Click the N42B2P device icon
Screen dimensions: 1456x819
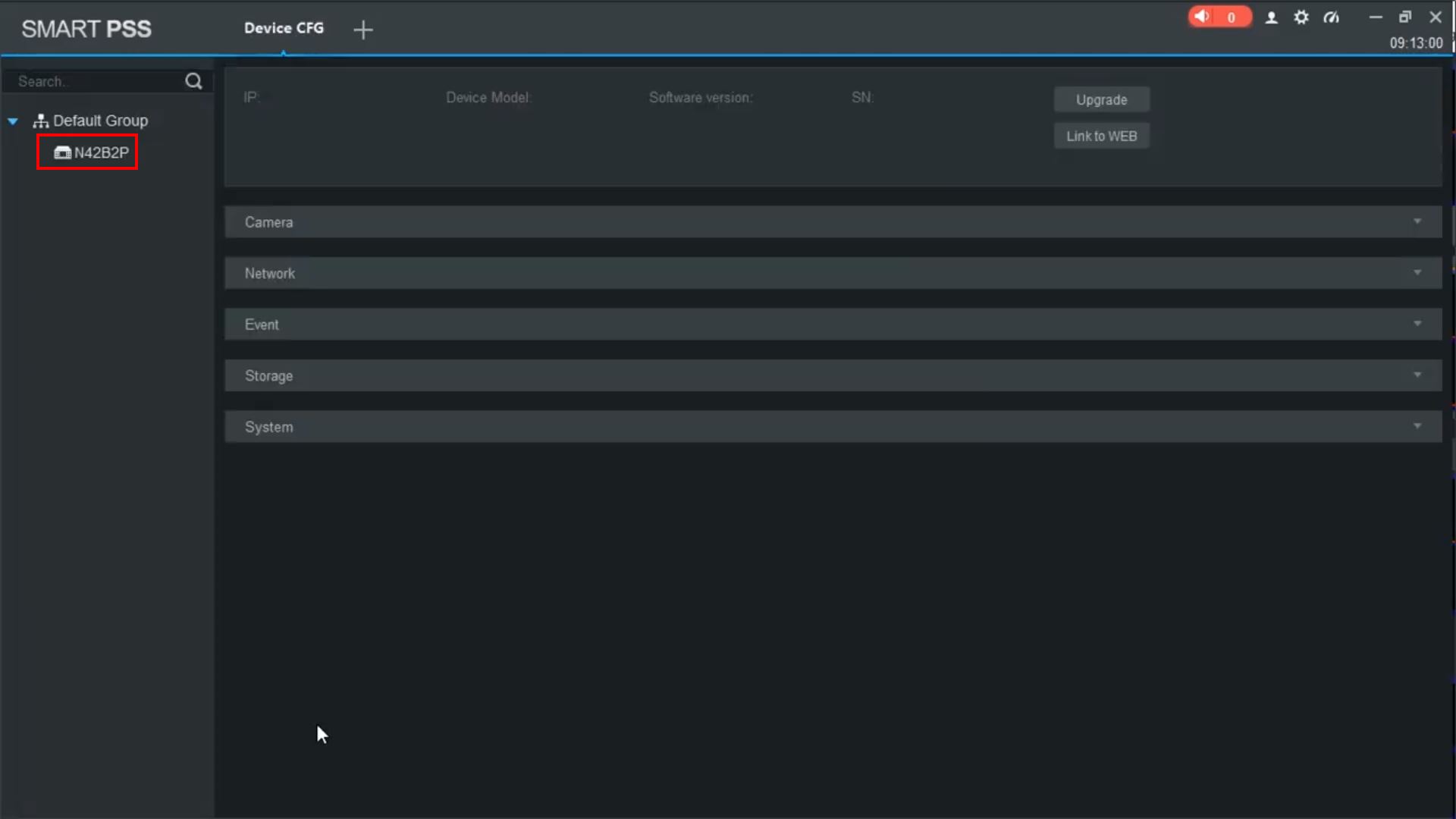coord(62,153)
